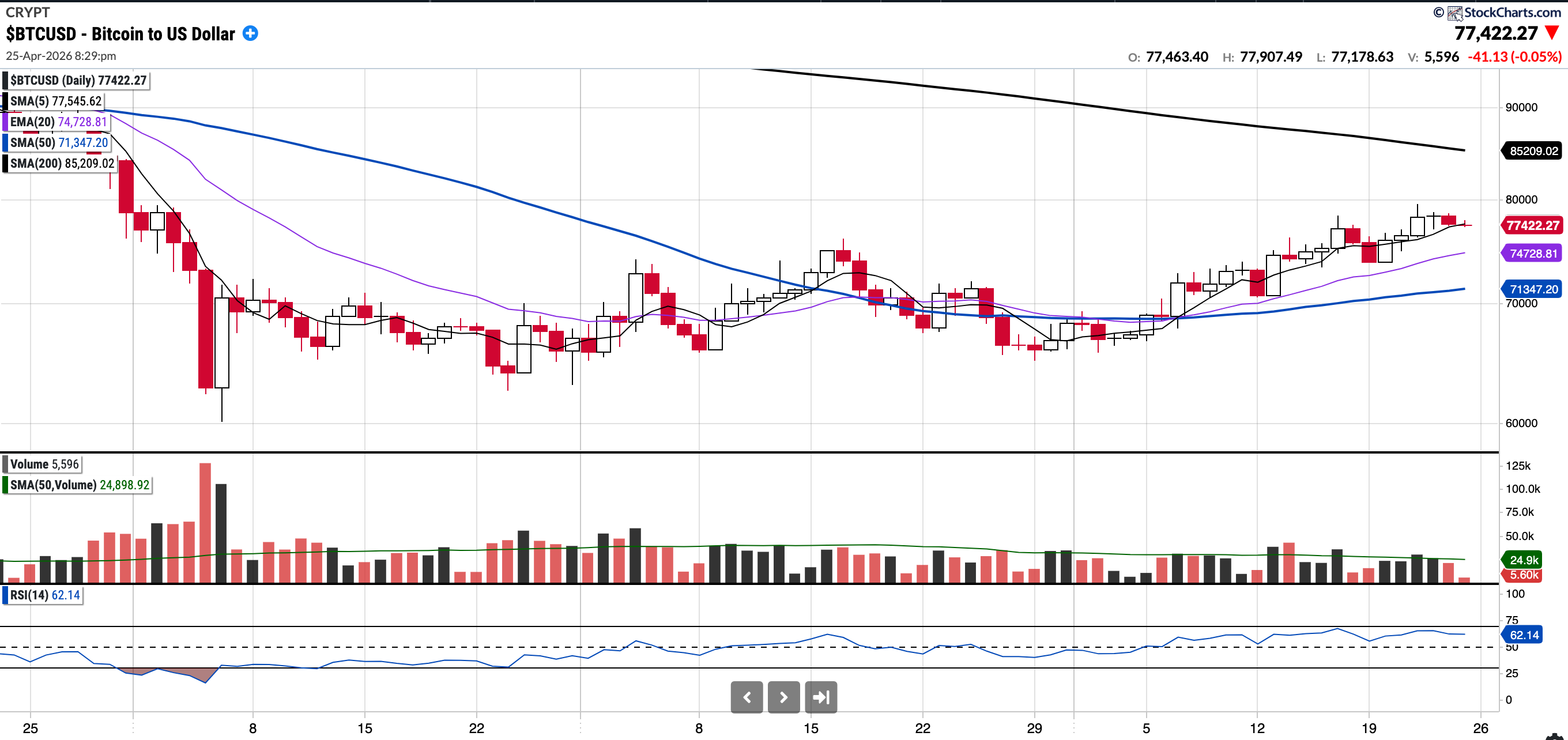This screenshot has width=1568, height=740.
Task: Click the SMA(200) black price tag 85209.02
Action: (1533, 151)
